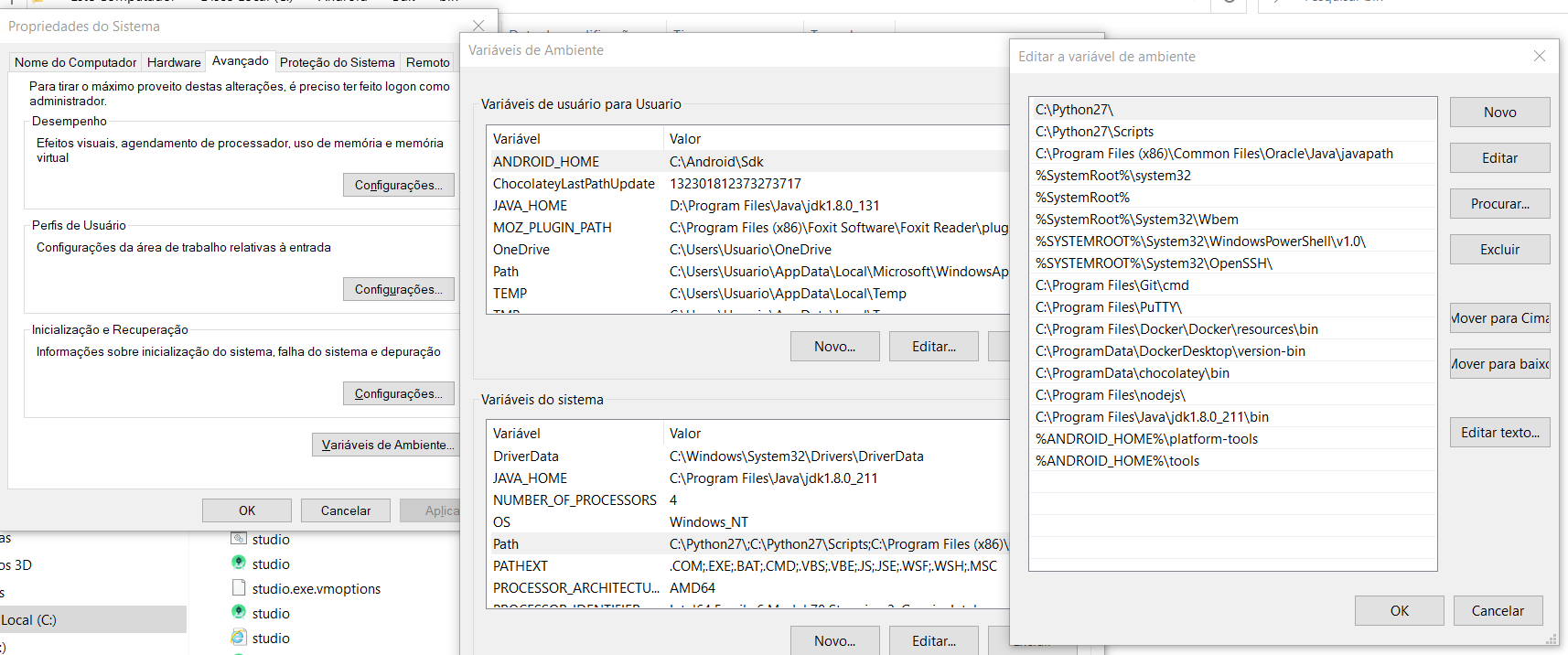The image size is (1568, 655).
Task: Open the Hardware tab in Propriedades do Sistema
Action: pyautogui.click(x=174, y=62)
